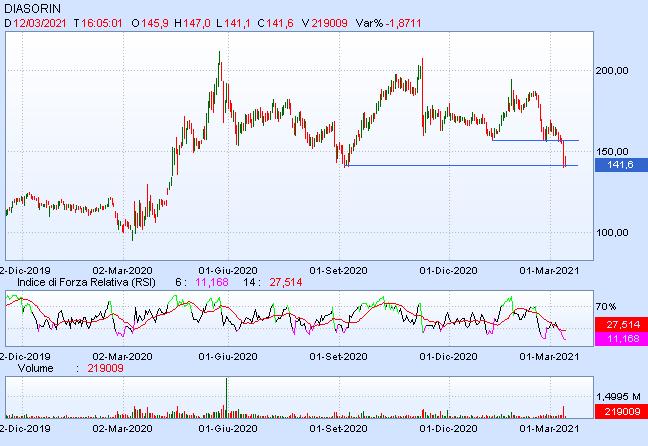Click the red 219009 volume axis tag

(621, 411)
